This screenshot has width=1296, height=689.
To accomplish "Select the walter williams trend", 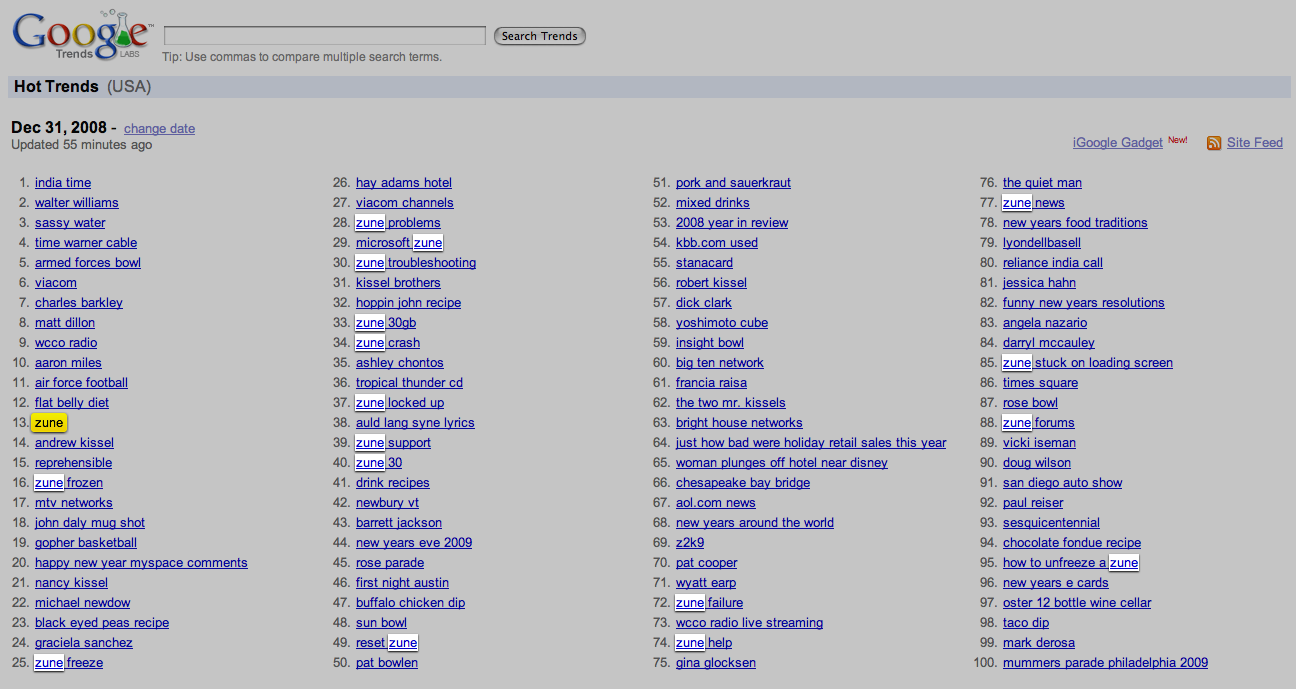I will click(77, 203).
